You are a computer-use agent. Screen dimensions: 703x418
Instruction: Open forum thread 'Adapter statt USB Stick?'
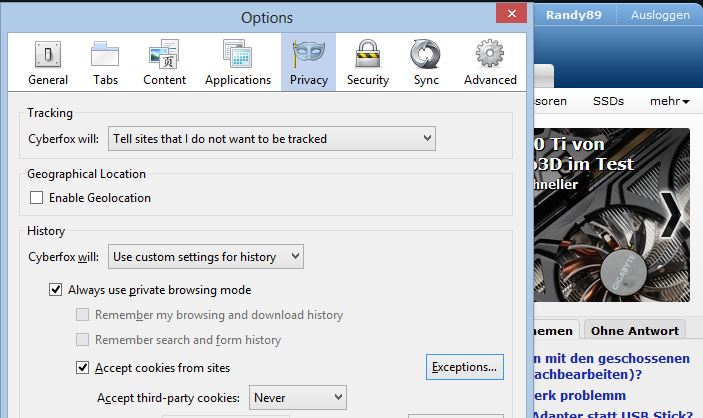(x=612, y=414)
